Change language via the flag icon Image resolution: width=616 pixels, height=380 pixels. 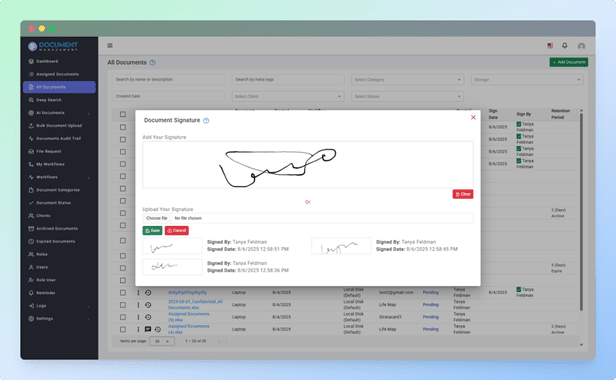550,46
